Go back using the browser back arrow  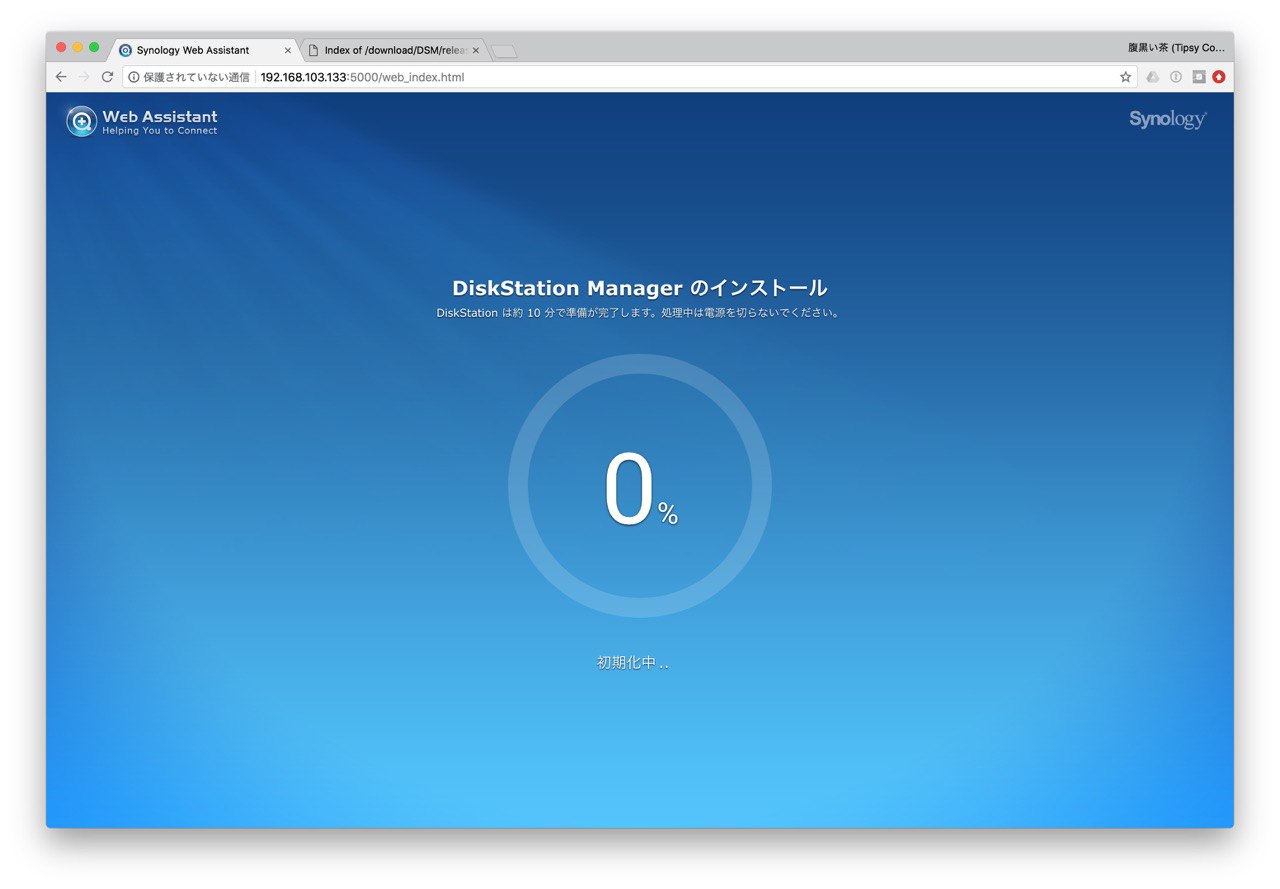pos(61,77)
